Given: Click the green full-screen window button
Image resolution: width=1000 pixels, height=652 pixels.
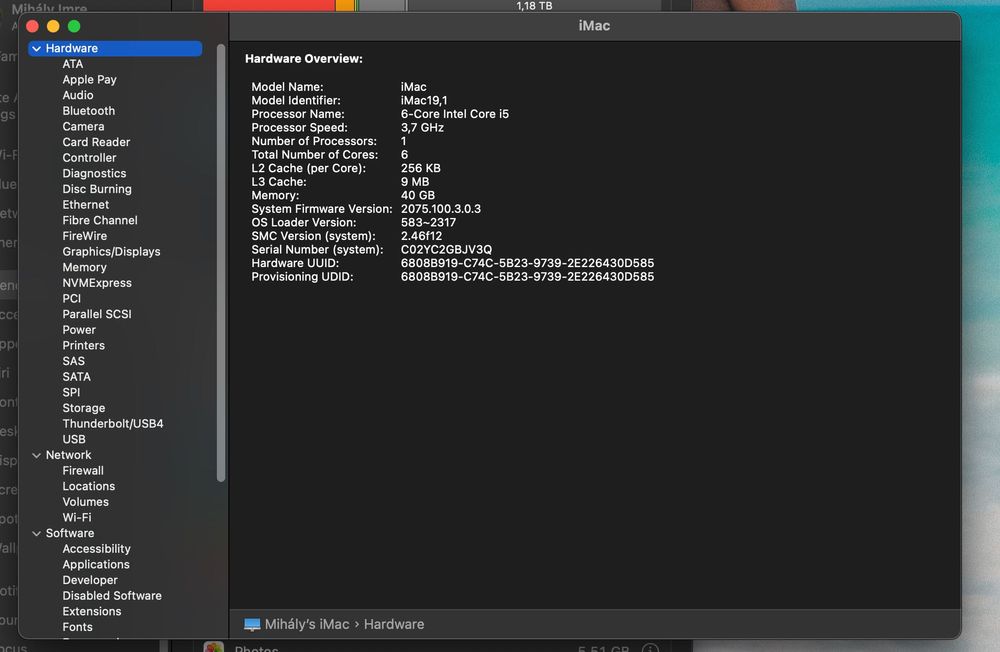Looking at the screenshot, I should click(74, 26).
